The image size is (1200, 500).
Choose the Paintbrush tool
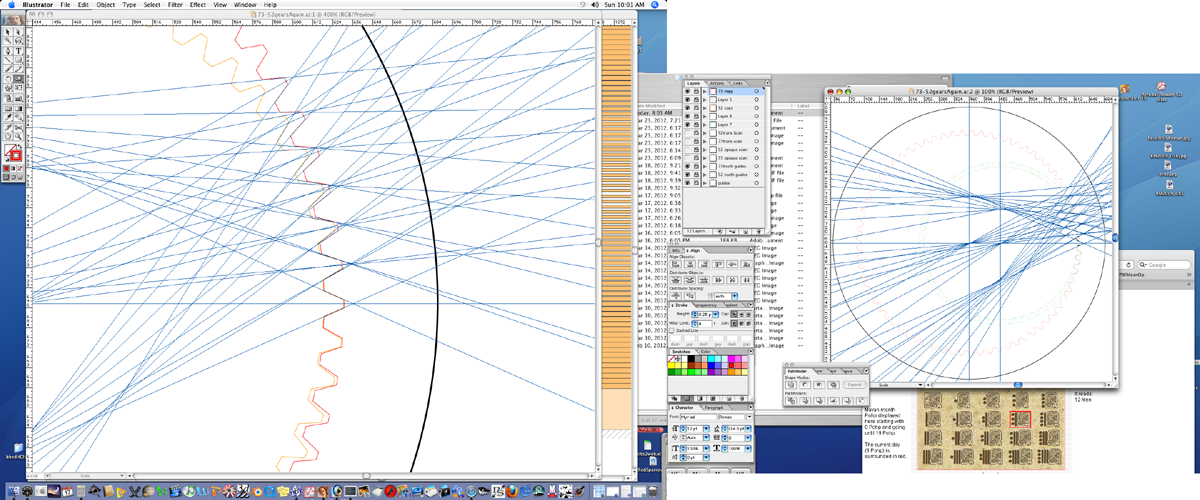click(7, 68)
